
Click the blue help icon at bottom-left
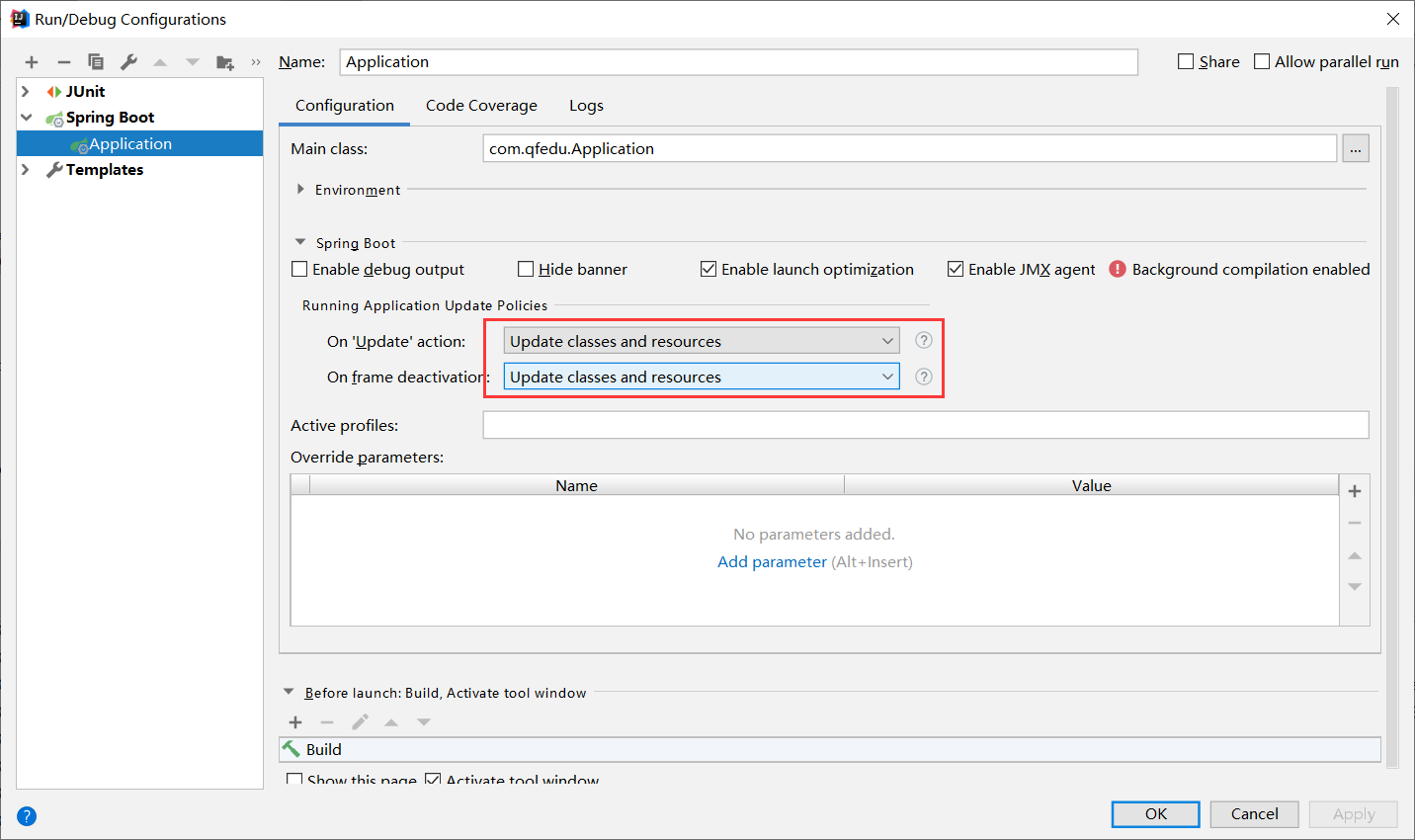click(27, 816)
